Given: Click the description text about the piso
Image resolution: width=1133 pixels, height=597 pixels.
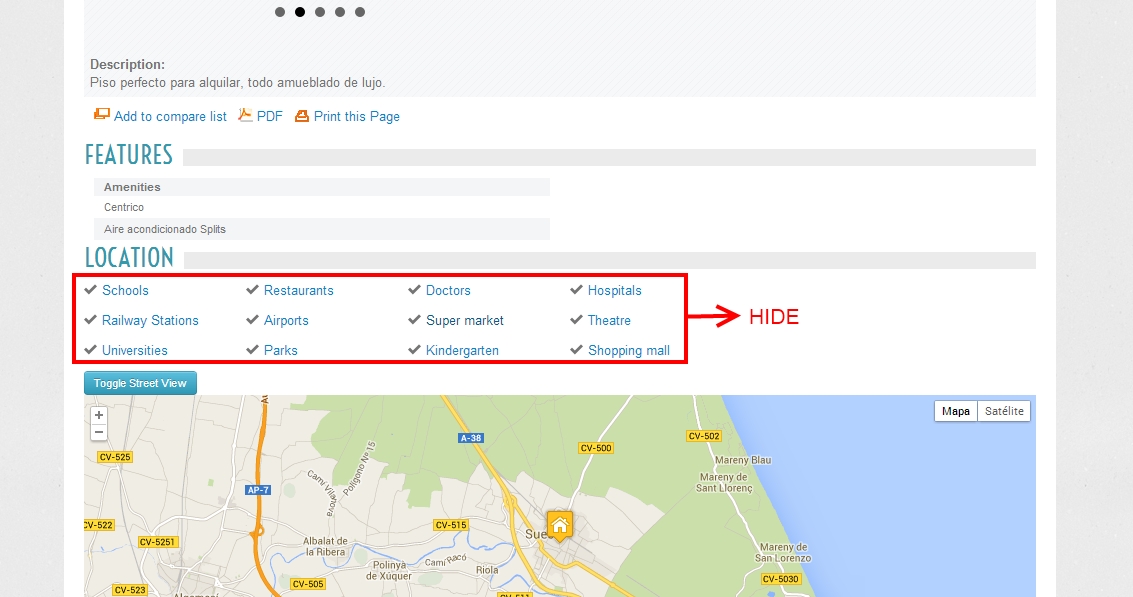Looking at the screenshot, I should tap(238, 83).
